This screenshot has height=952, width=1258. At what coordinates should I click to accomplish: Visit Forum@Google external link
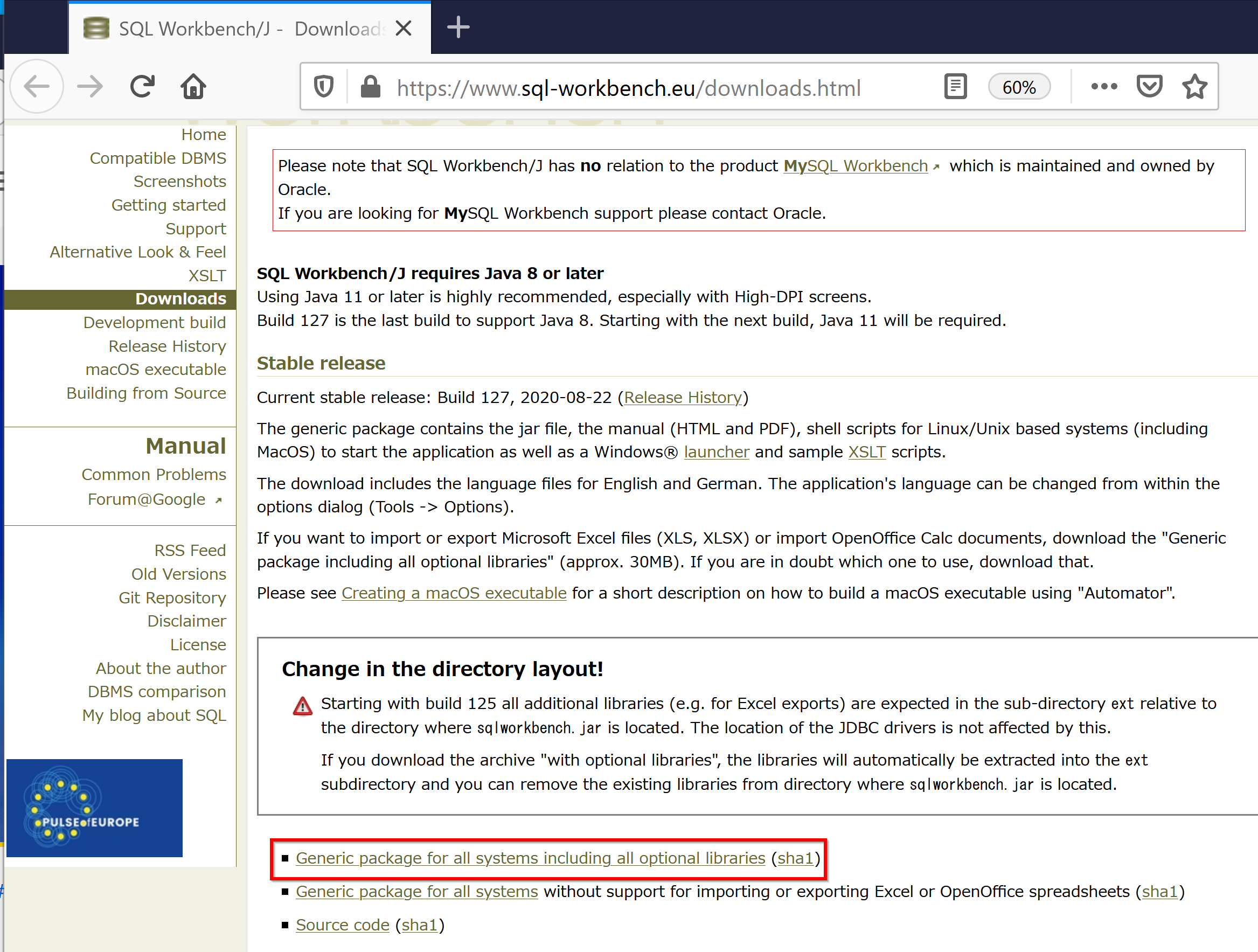point(155,499)
